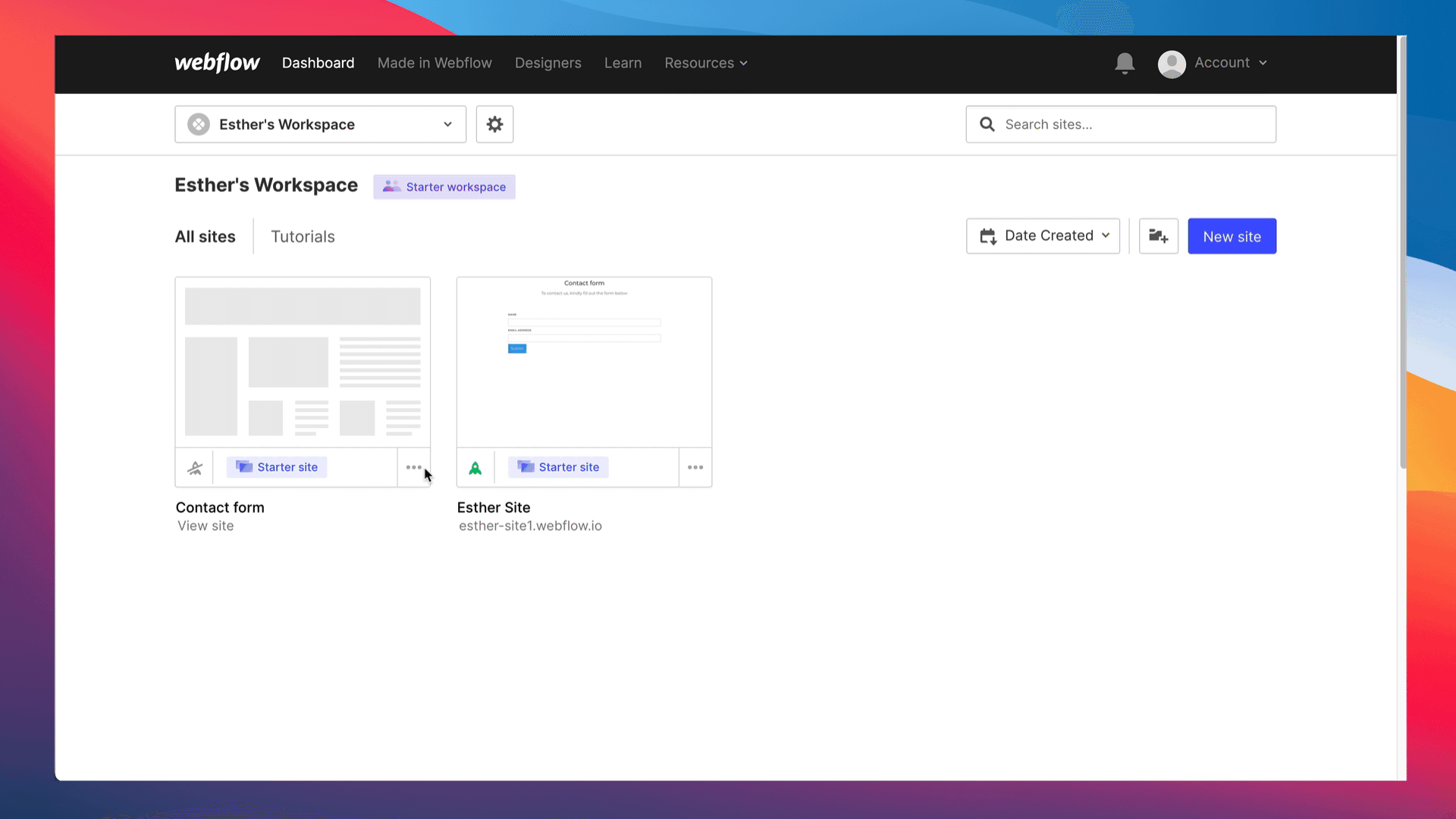Open the notifications bell
Image resolution: width=1456 pixels, height=819 pixels.
point(1125,63)
